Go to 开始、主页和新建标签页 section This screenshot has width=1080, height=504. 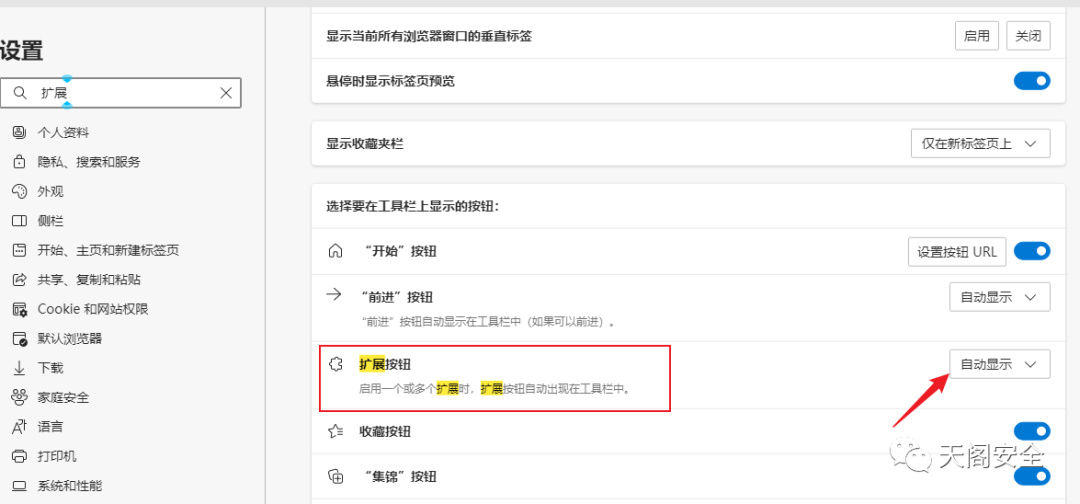tap(108, 250)
